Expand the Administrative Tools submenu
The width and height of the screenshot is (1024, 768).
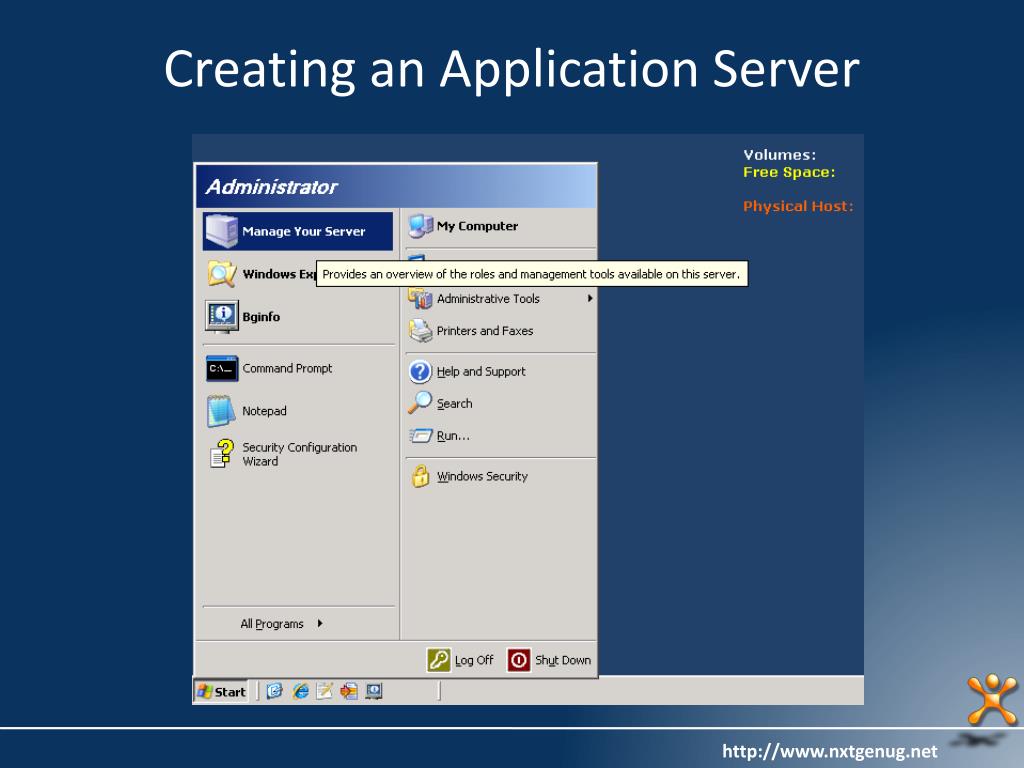pos(500,298)
